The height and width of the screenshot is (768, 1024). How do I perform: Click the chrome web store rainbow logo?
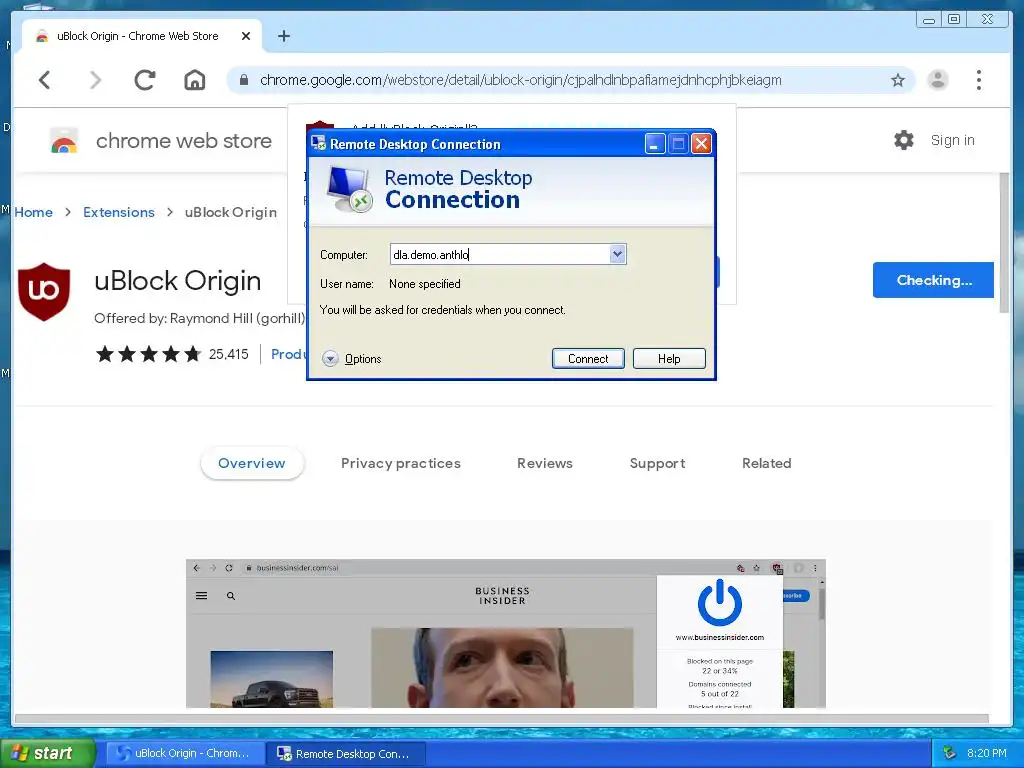pos(64,140)
